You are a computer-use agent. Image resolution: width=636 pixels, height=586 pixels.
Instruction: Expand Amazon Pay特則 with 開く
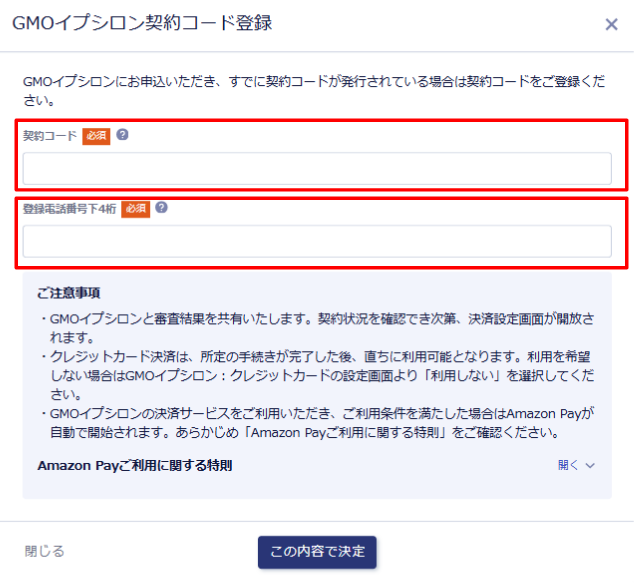(568, 465)
